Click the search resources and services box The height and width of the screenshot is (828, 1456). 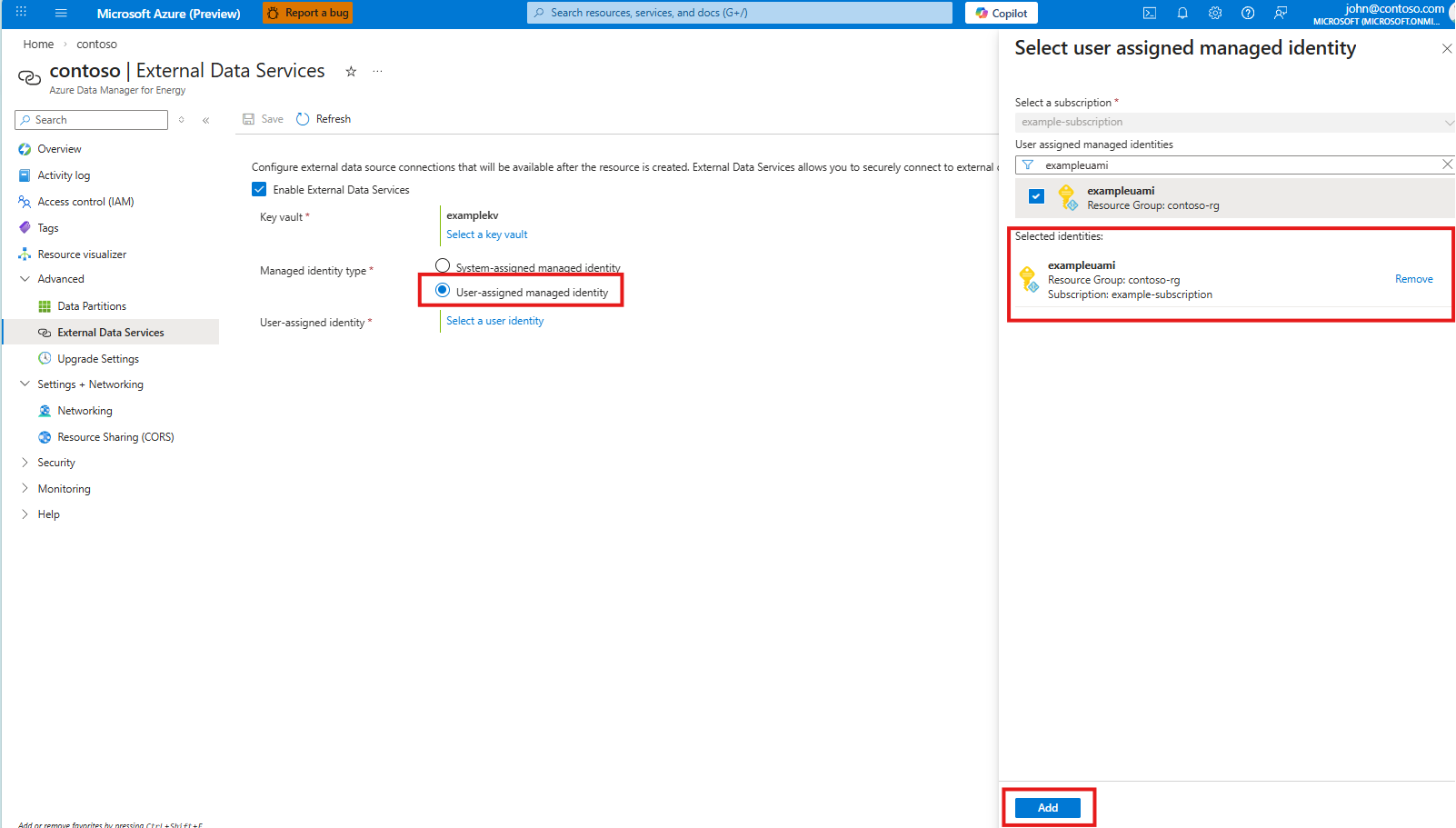tap(739, 13)
